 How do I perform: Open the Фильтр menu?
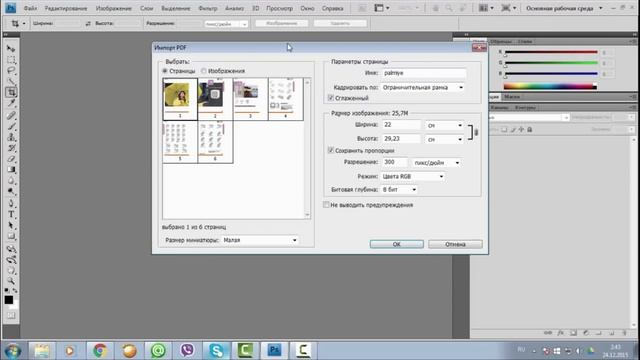pos(207,8)
